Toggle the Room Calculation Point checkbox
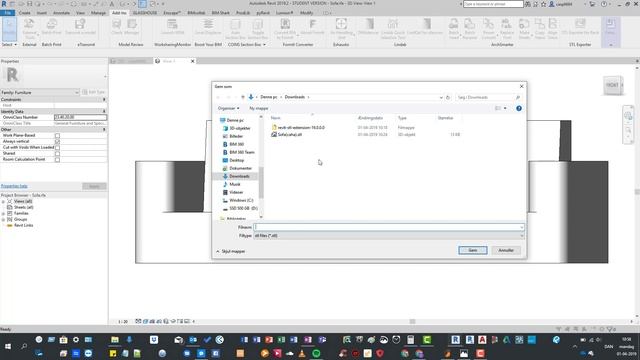 pyautogui.click(x=57, y=160)
